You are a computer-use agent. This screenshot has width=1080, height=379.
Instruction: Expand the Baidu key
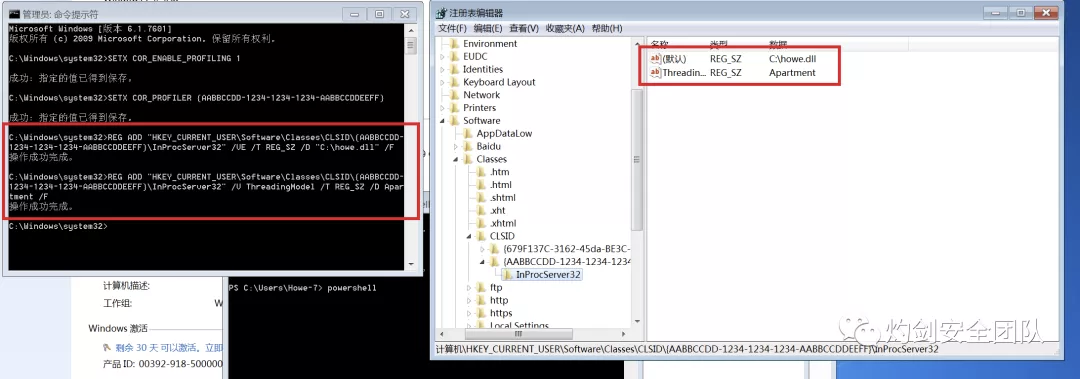[456, 147]
